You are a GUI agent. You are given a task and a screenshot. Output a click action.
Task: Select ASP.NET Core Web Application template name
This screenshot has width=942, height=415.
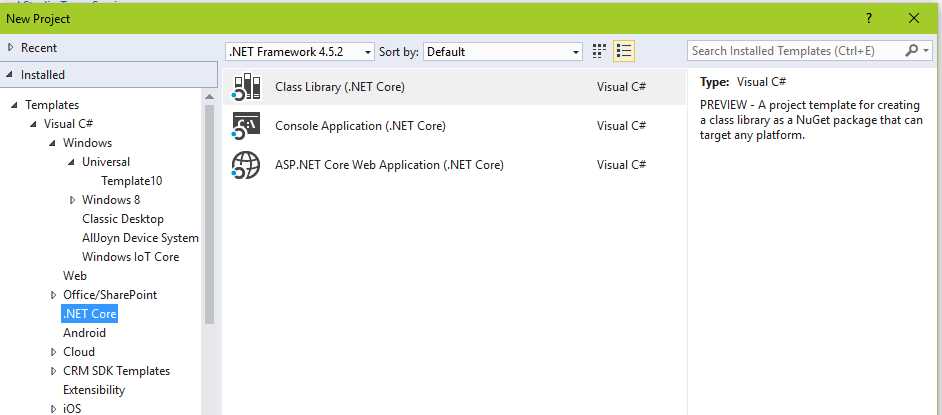[389, 165]
